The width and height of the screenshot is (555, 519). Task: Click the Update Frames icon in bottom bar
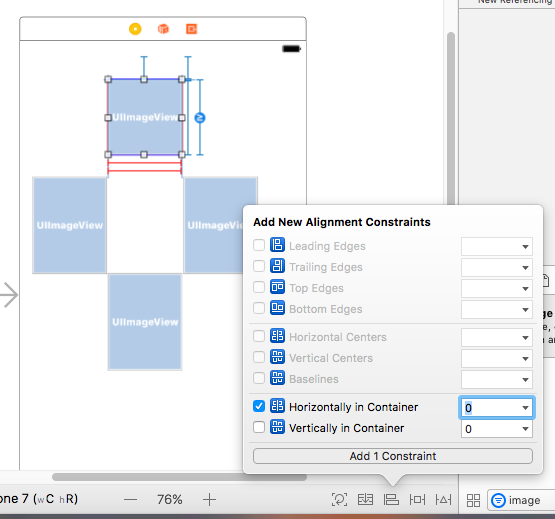[339, 500]
